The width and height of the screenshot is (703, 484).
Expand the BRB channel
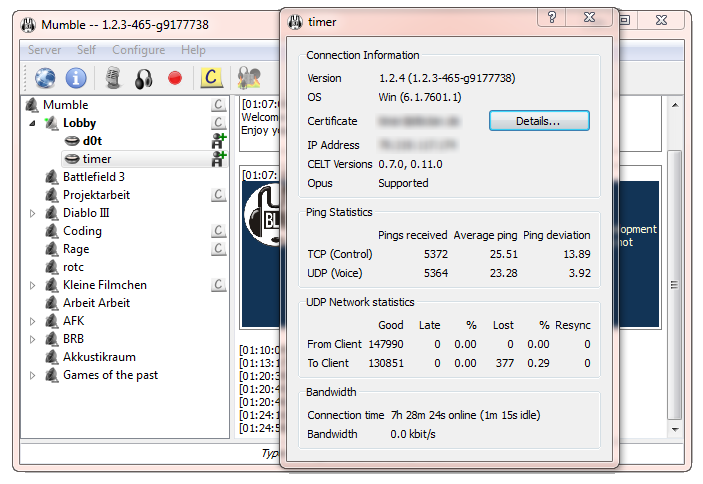tap(32, 339)
